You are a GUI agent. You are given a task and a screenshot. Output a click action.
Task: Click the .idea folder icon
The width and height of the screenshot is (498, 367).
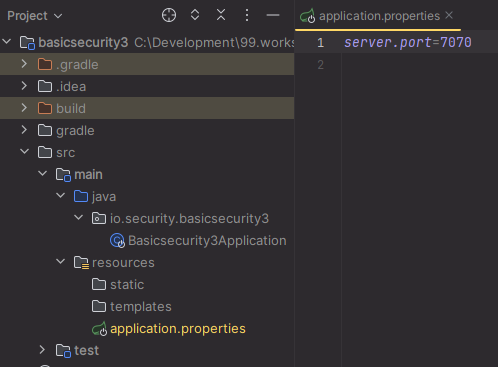tap(45, 86)
